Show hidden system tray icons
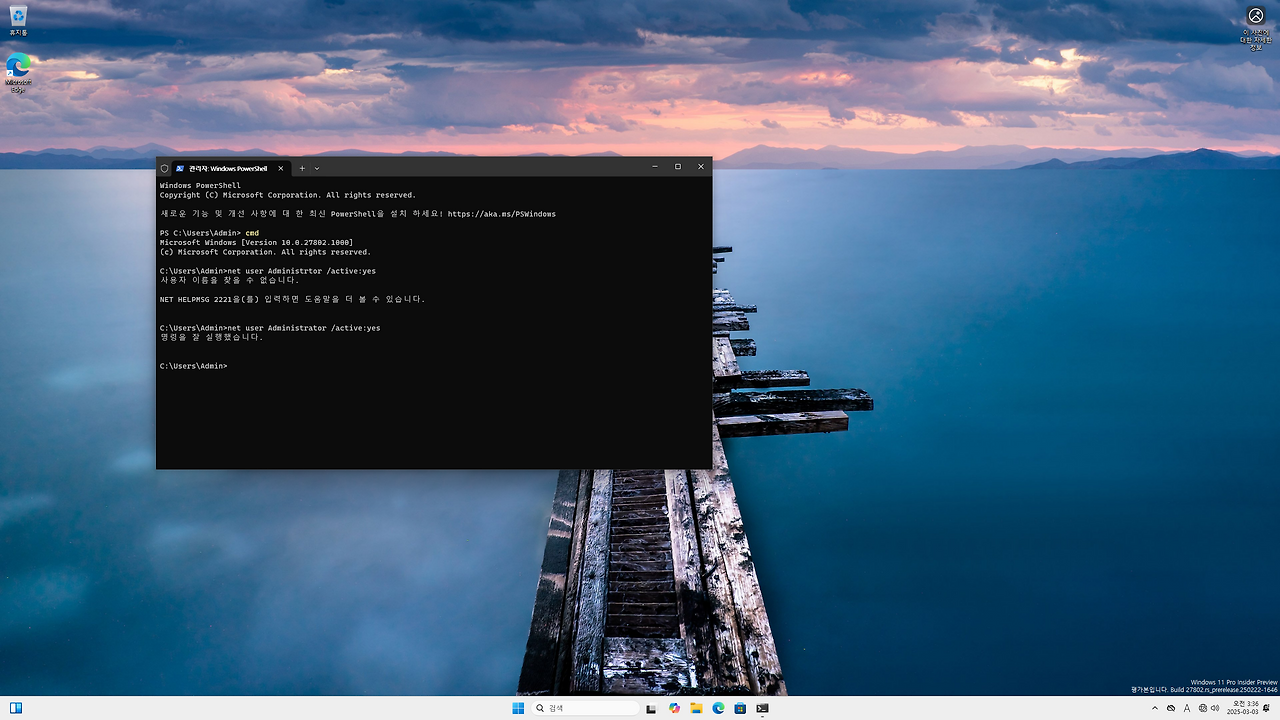The width and height of the screenshot is (1280, 720). (x=1156, y=708)
